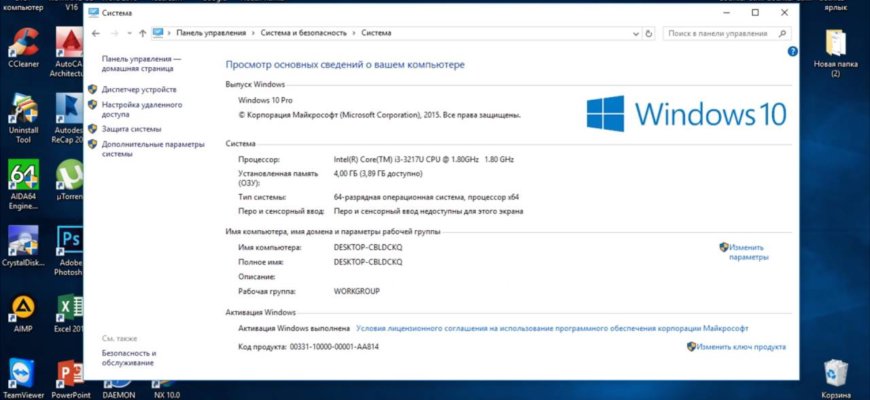Open Диспетчер устройств link
Image resolution: width=870 pixels, height=400 pixels.
pyautogui.click(x=139, y=89)
